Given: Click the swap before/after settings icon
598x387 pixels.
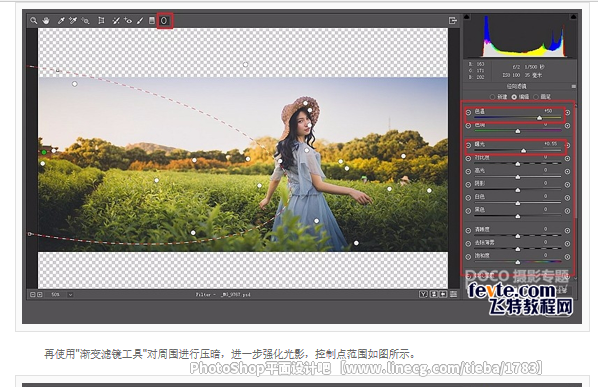Looking at the screenshot, I should point(434,294).
